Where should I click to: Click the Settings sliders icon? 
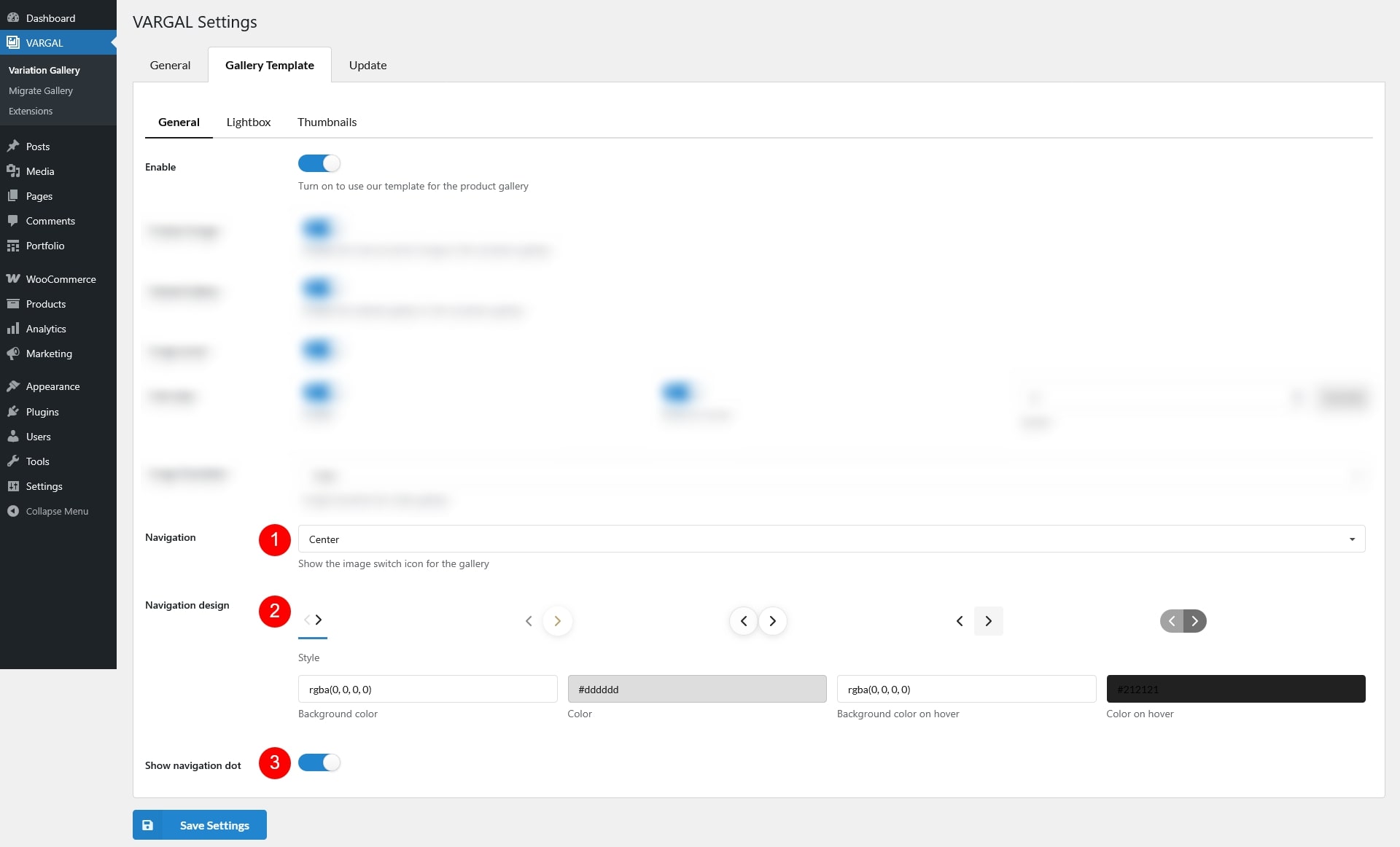click(13, 485)
